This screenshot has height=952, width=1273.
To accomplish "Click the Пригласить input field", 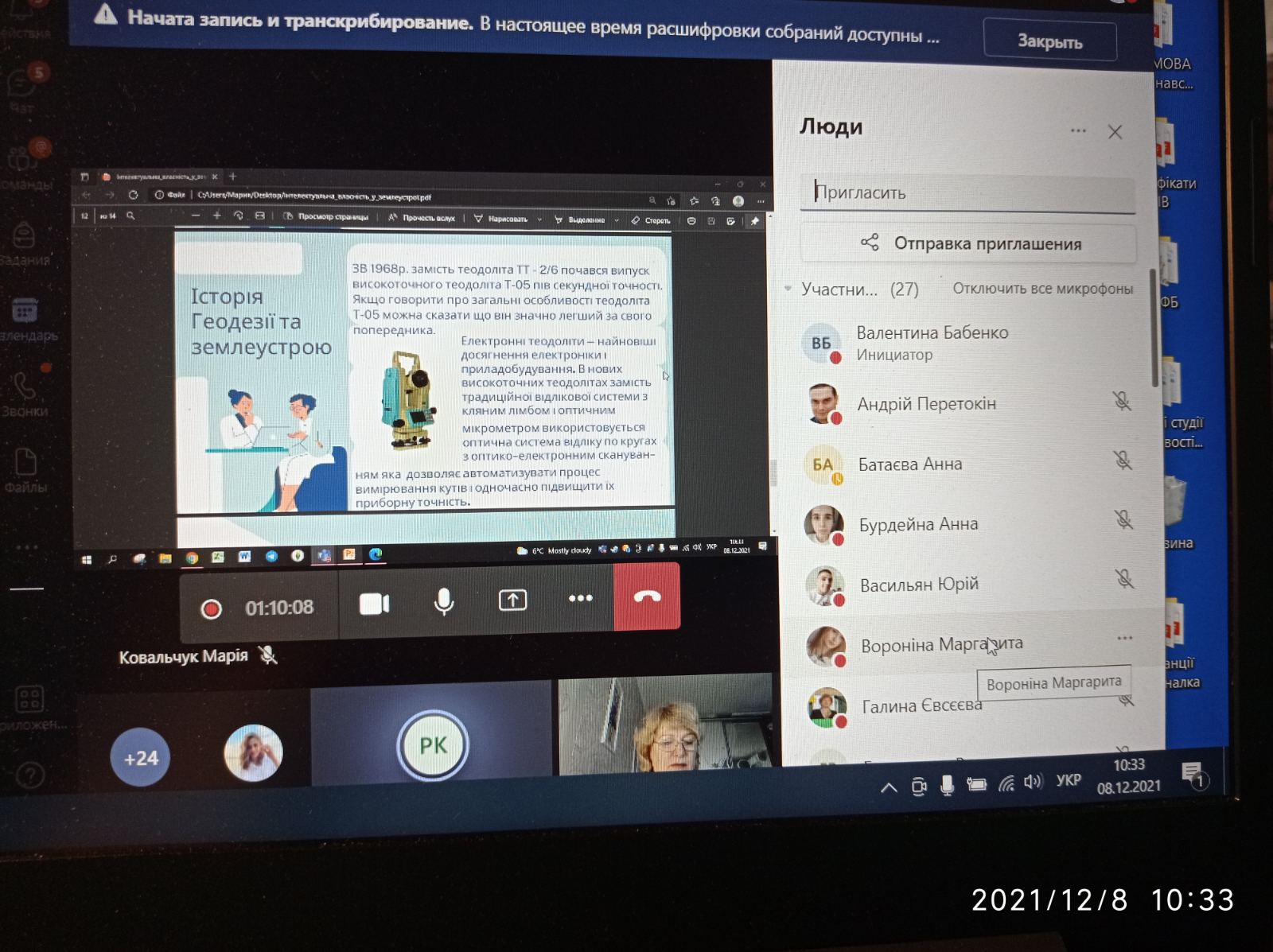I will [x=967, y=193].
